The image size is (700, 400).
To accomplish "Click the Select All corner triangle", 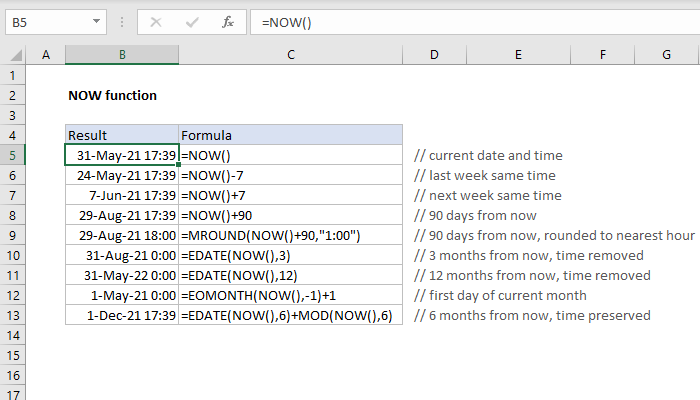I will tap(17, 55).
